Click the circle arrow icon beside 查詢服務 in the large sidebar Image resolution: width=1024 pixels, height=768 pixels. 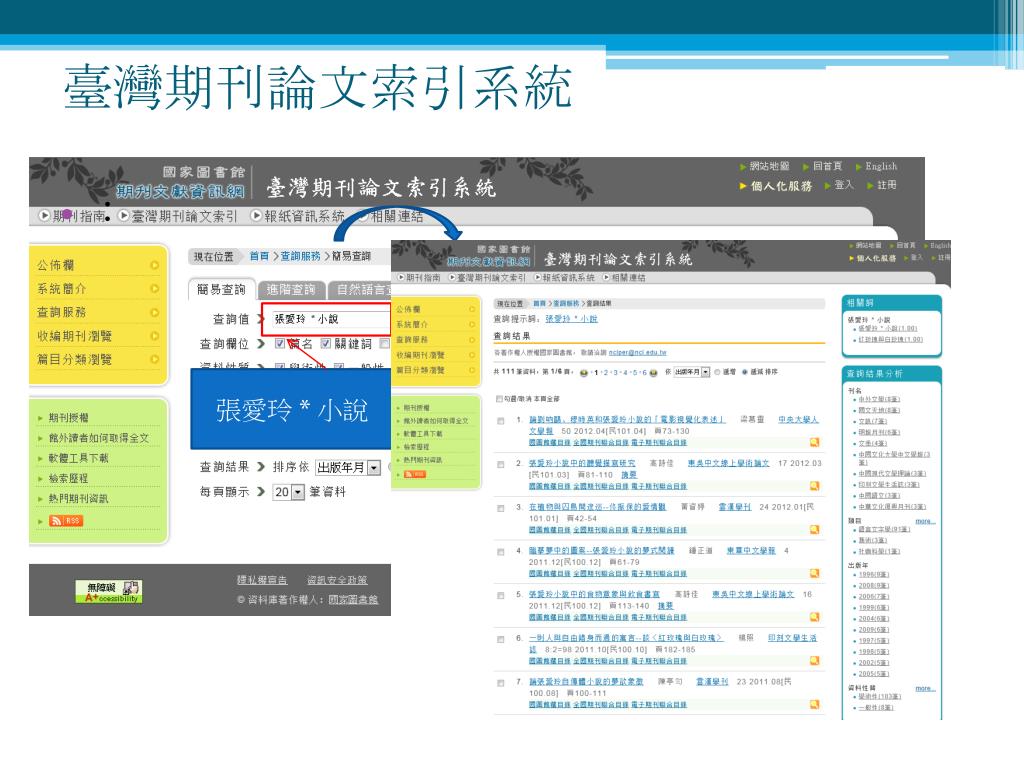(155, 312)
